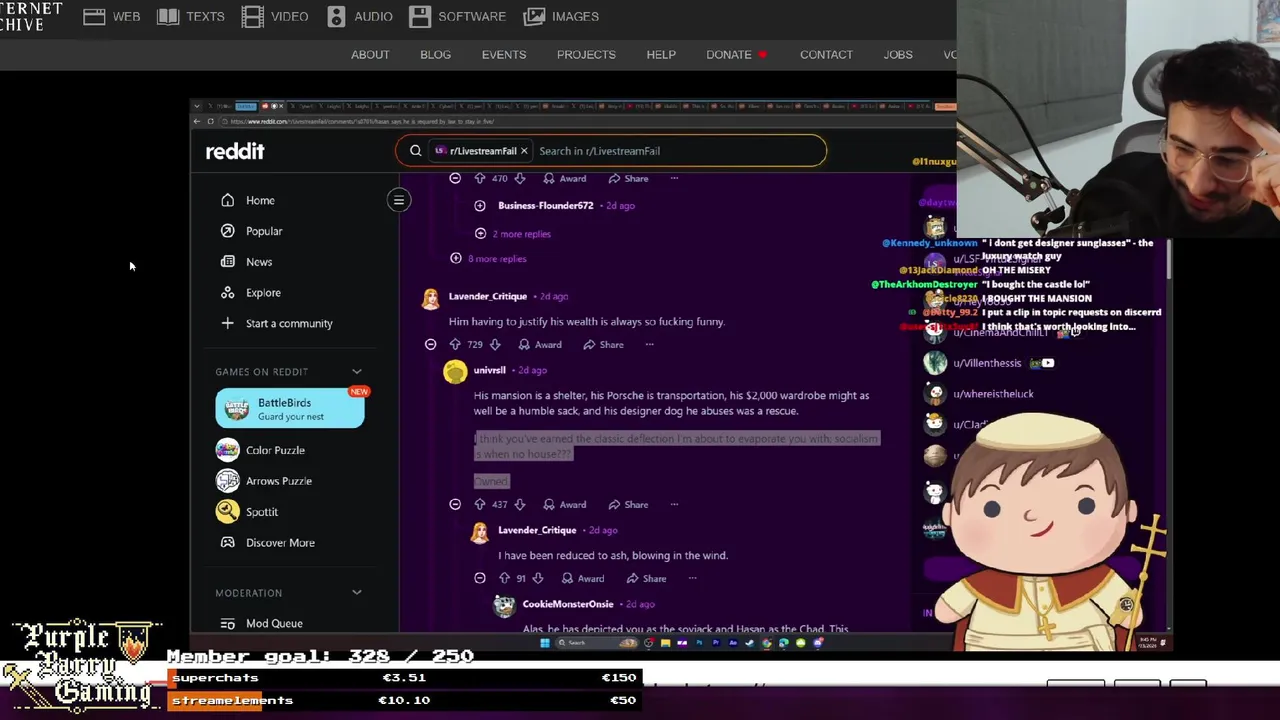The image size is (1280, 720).
Task: Open Business-Flounder672 profile
Action: (545, 205)
